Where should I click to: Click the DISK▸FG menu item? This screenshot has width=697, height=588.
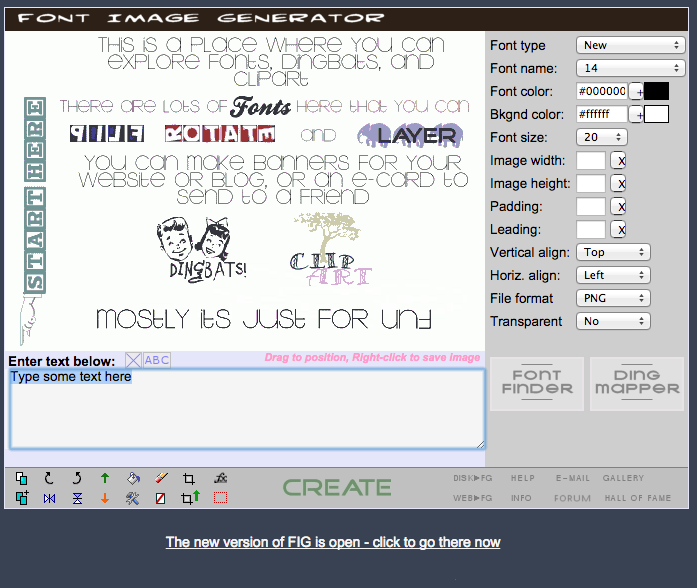tap(473, 478)
